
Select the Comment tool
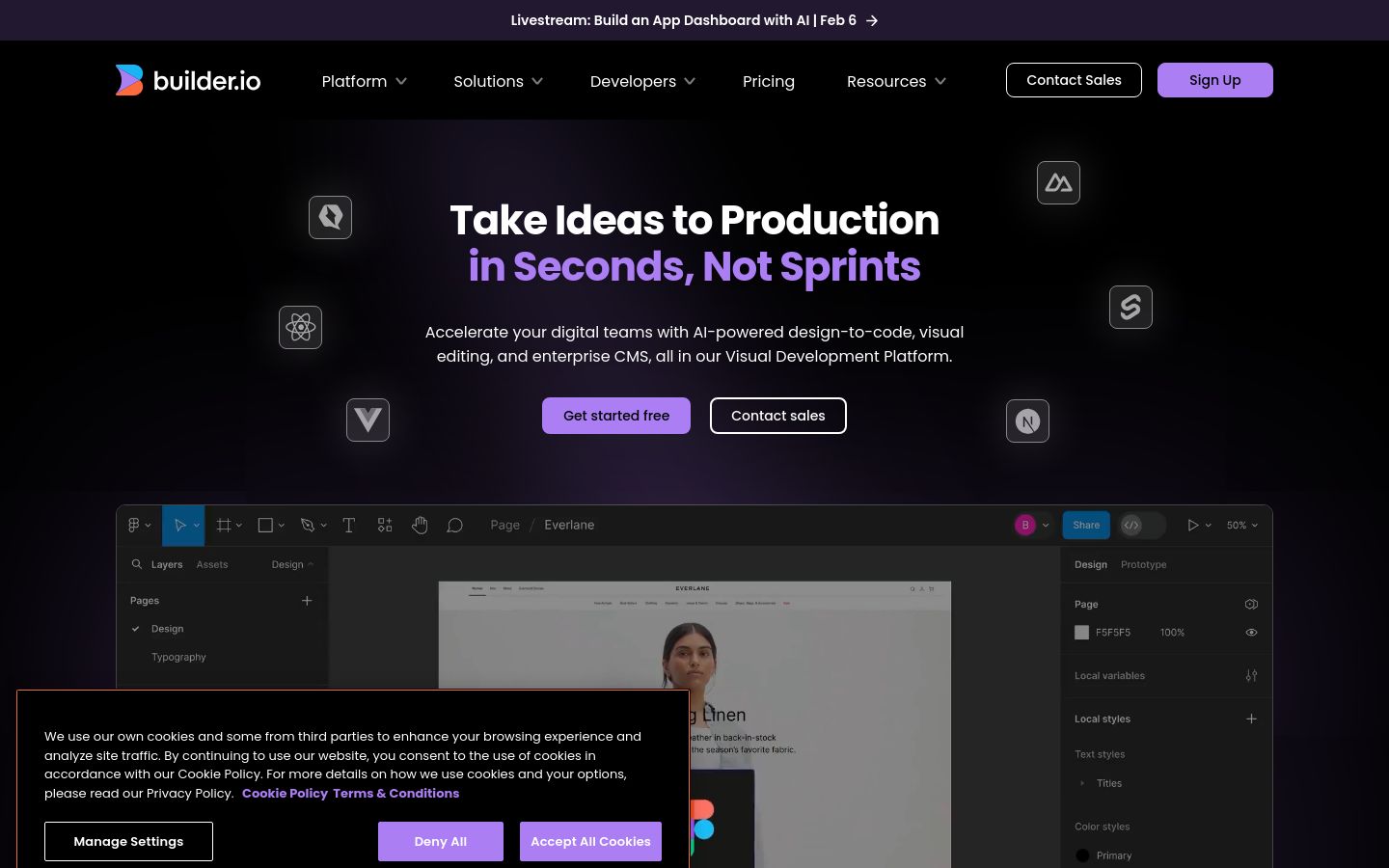pos(455,525)
